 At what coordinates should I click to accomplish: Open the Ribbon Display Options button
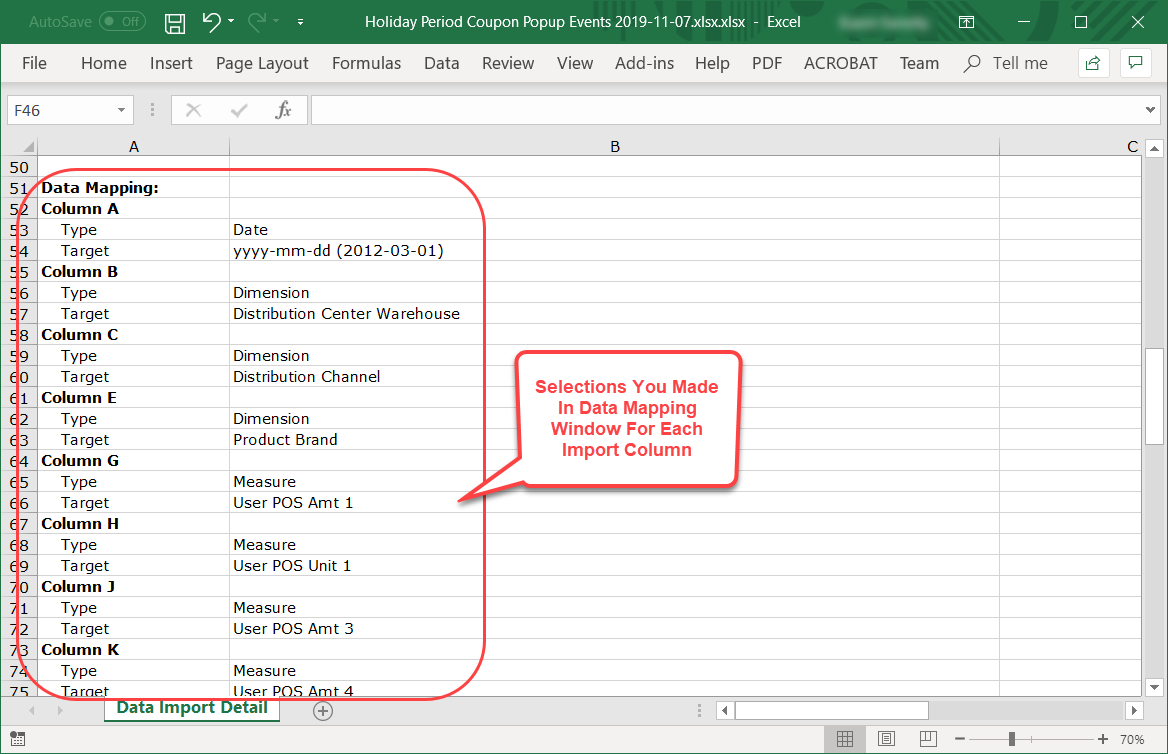pyautogui.click(x=965, y=22)
